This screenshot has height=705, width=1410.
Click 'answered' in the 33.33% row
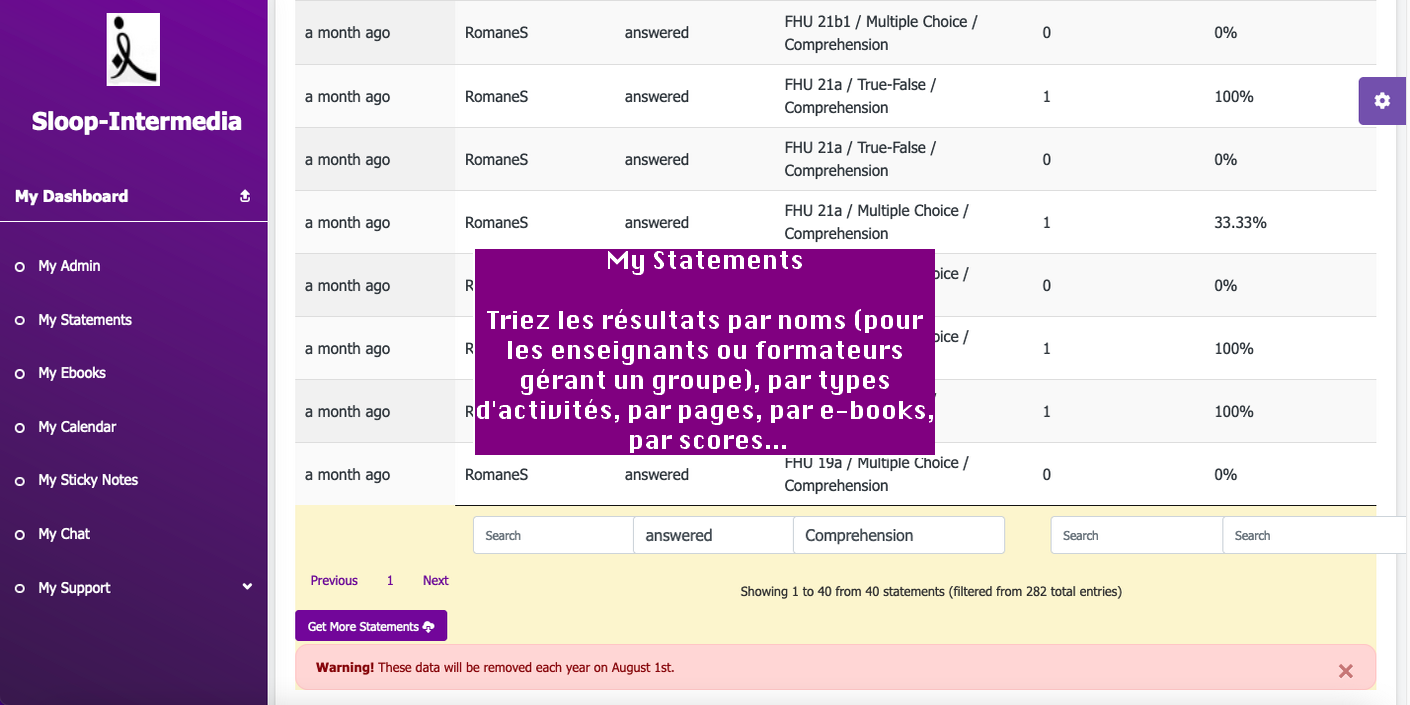[x=657, y=223]
